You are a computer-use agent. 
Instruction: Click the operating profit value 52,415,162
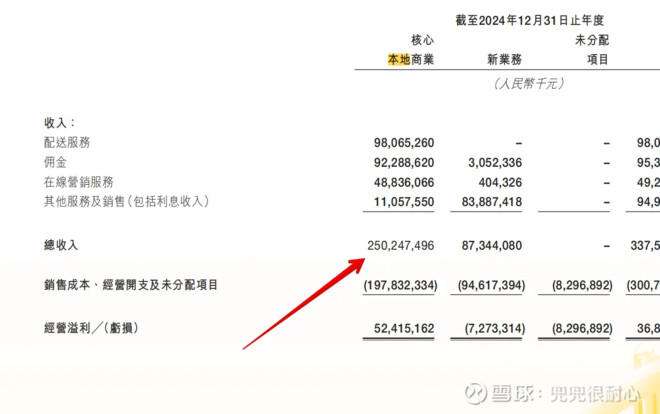pyautogui.click(x=404, y=329)
